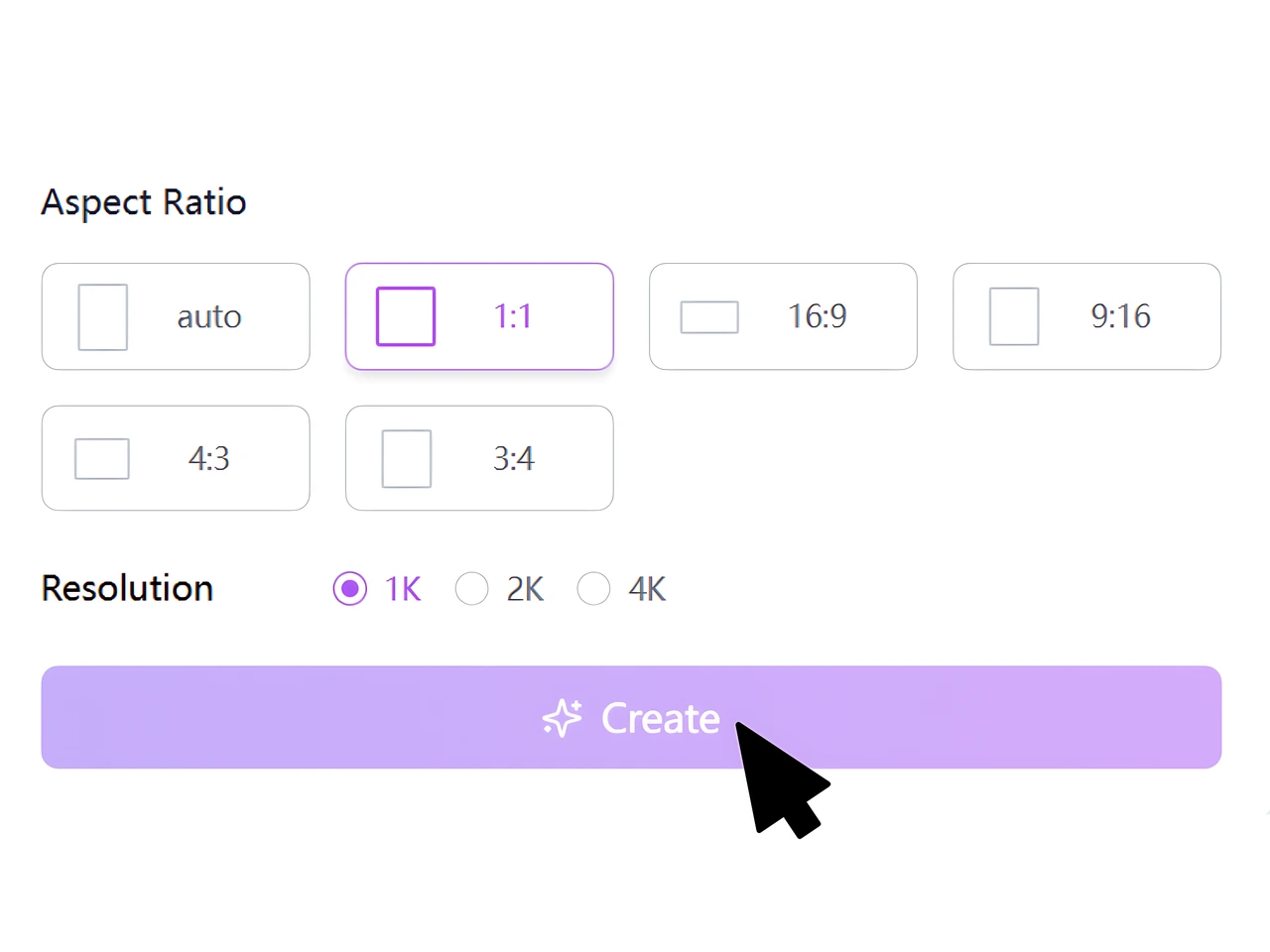1270x952 pixels.
Task: Click the sparkle icon on Create button
Action: [563, 718]
